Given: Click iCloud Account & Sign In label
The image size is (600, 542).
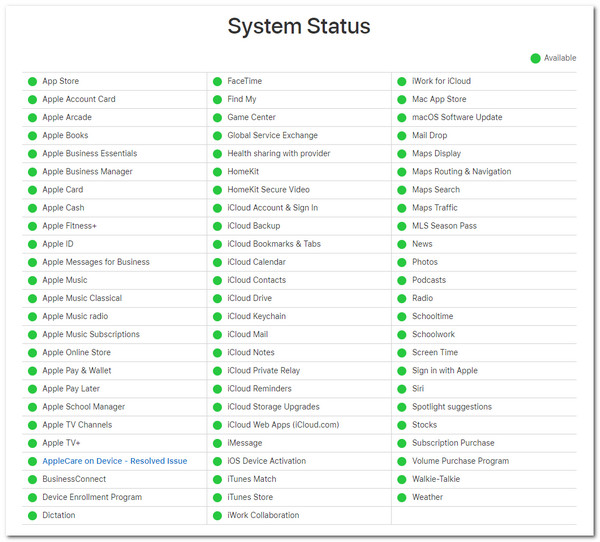Looking at the screenshot, I should tap(272, 207).
